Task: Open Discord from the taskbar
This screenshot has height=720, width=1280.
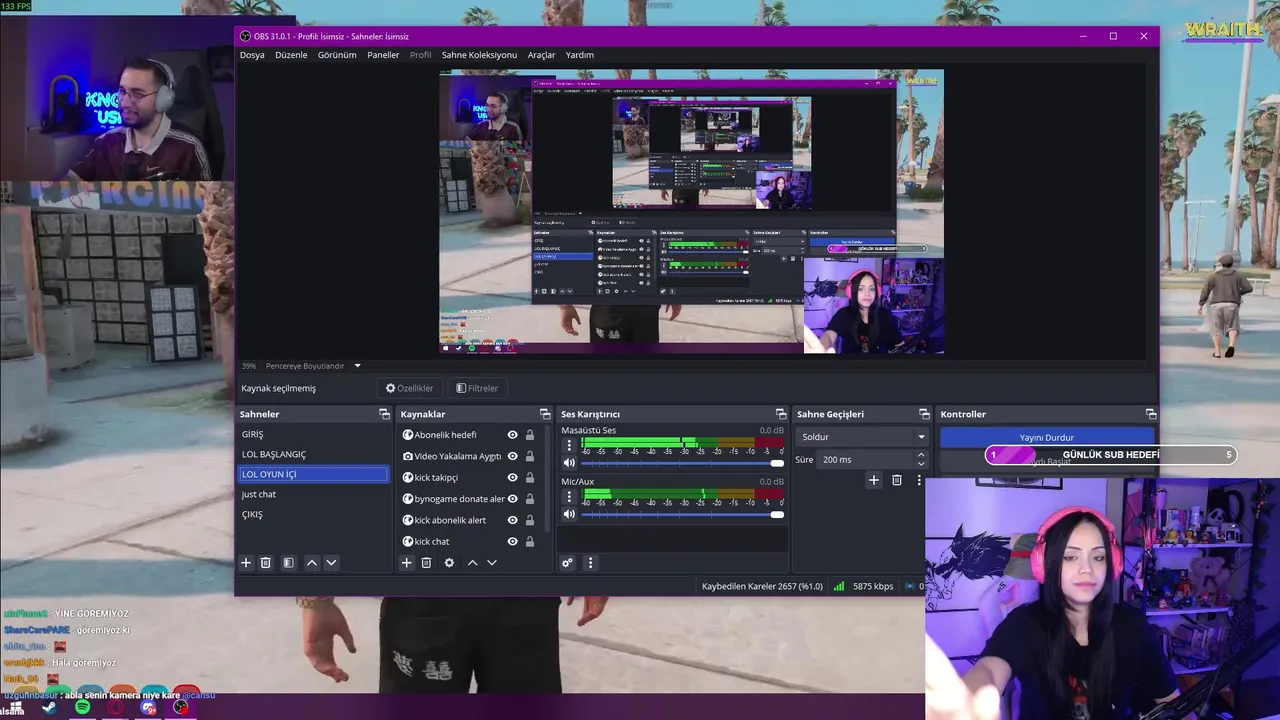Action: point(149,707)
